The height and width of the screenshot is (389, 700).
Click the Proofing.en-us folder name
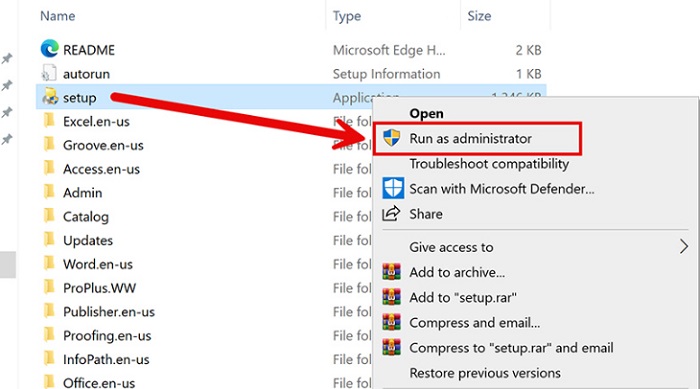tap(107, 335)
